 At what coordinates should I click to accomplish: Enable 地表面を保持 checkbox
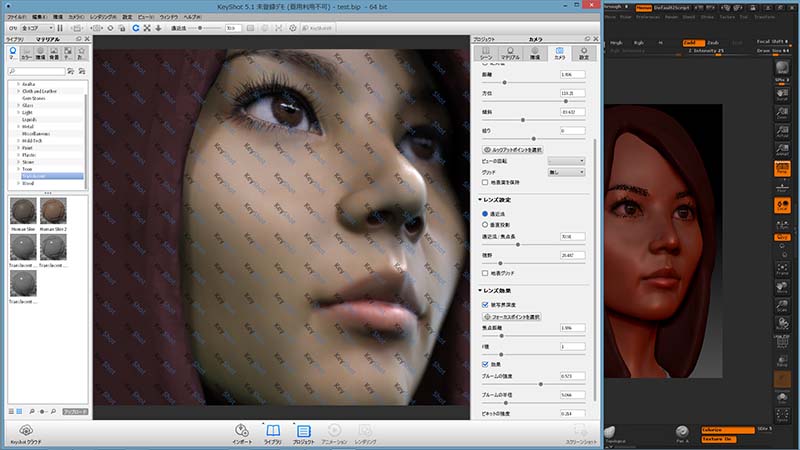485,182
